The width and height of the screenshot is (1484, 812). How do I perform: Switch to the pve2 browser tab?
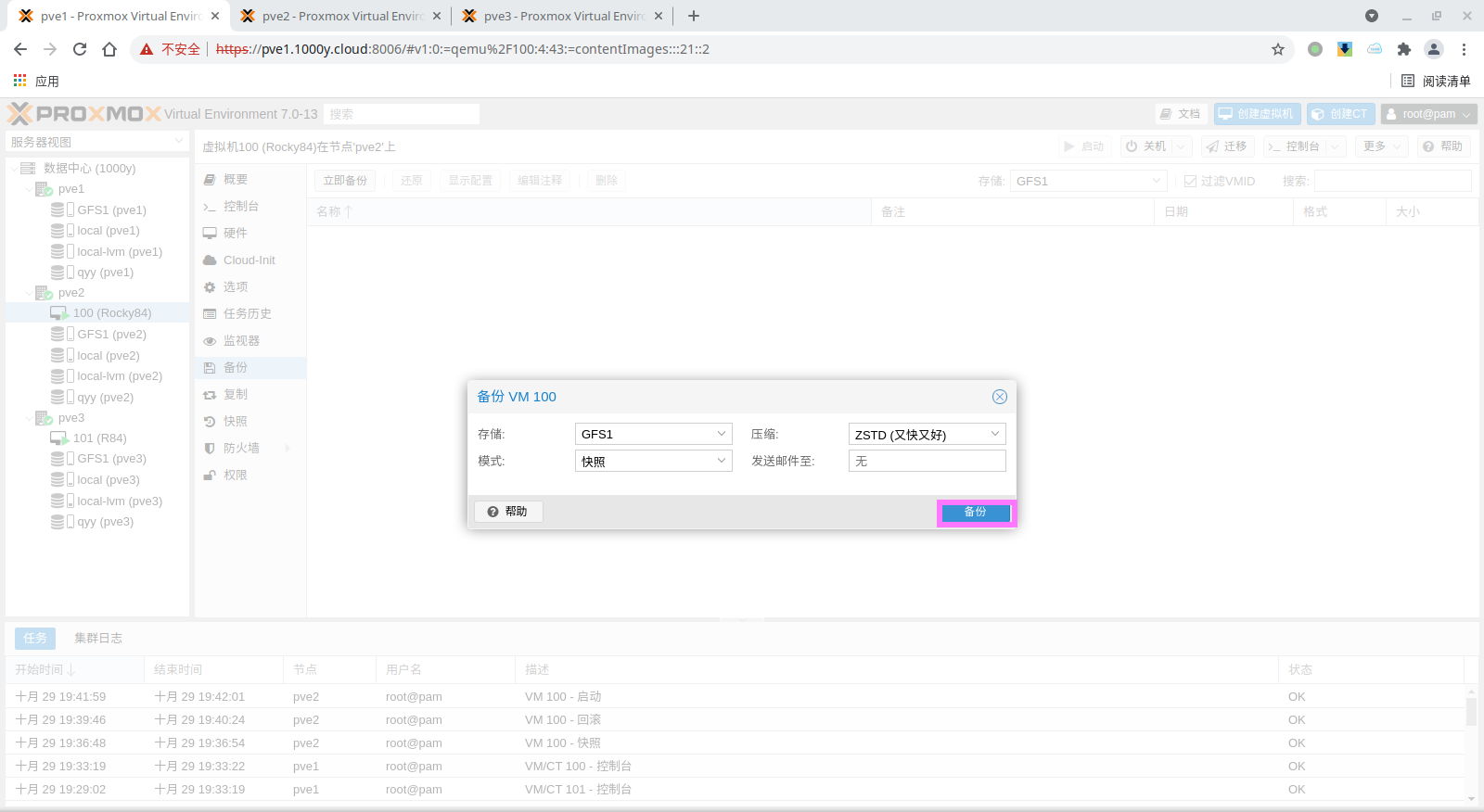click(x=339, y=16)
